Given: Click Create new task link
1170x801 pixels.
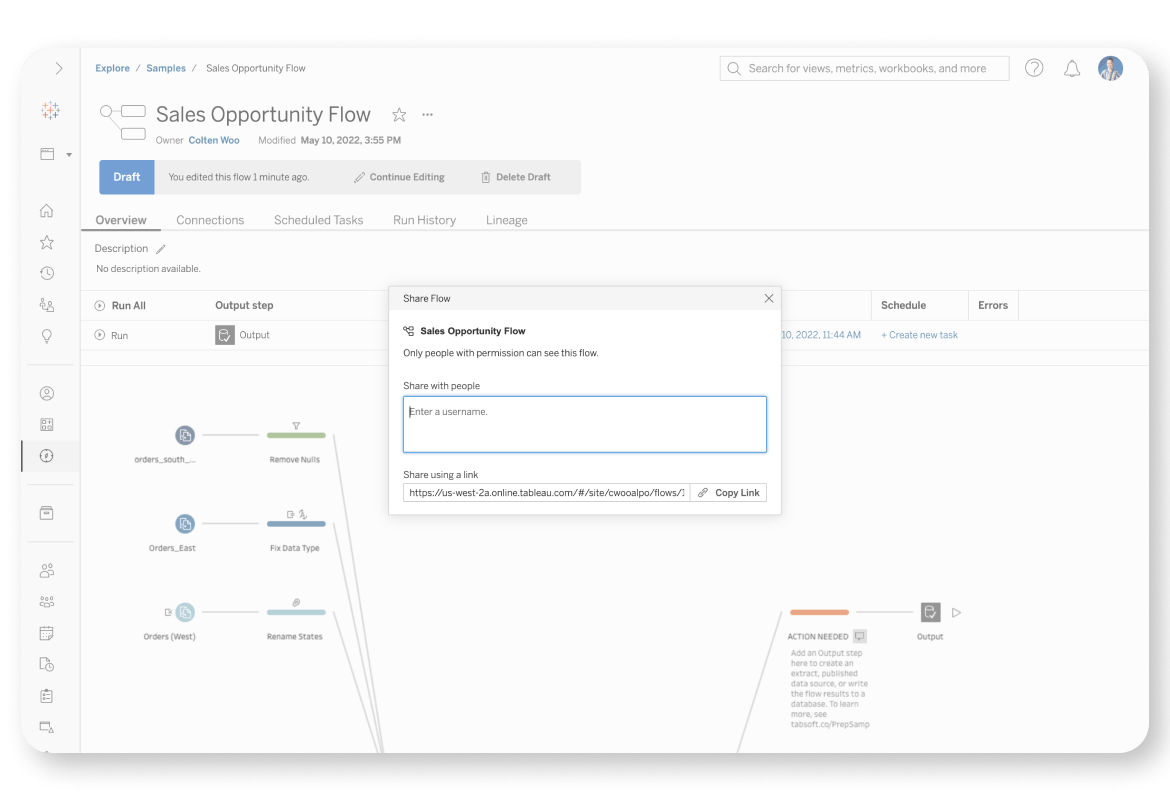Looking at the screenshot, I should coord(919,335).
